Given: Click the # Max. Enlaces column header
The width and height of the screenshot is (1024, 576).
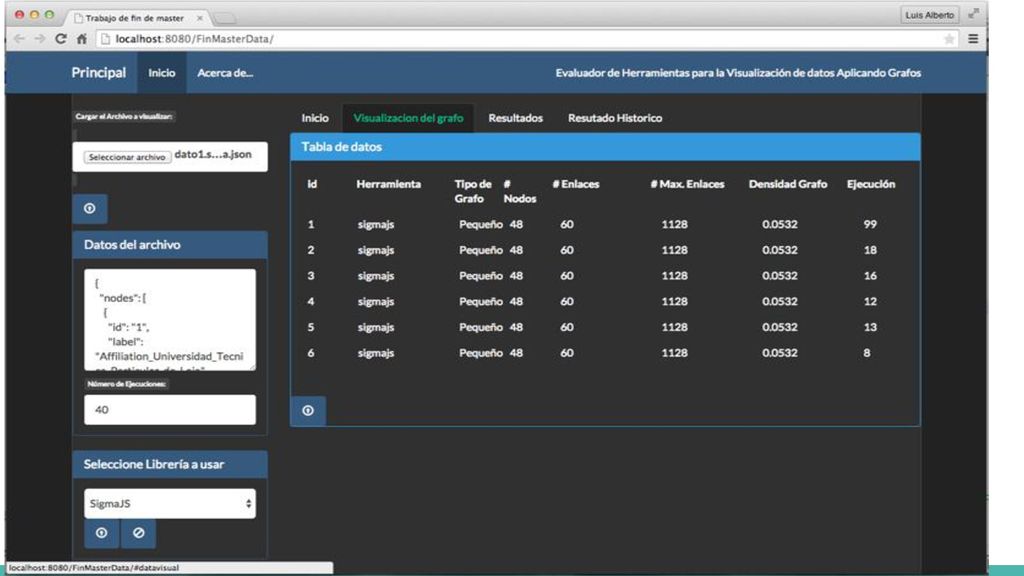Looking at the screenshot, I should (x=687, y=184).
